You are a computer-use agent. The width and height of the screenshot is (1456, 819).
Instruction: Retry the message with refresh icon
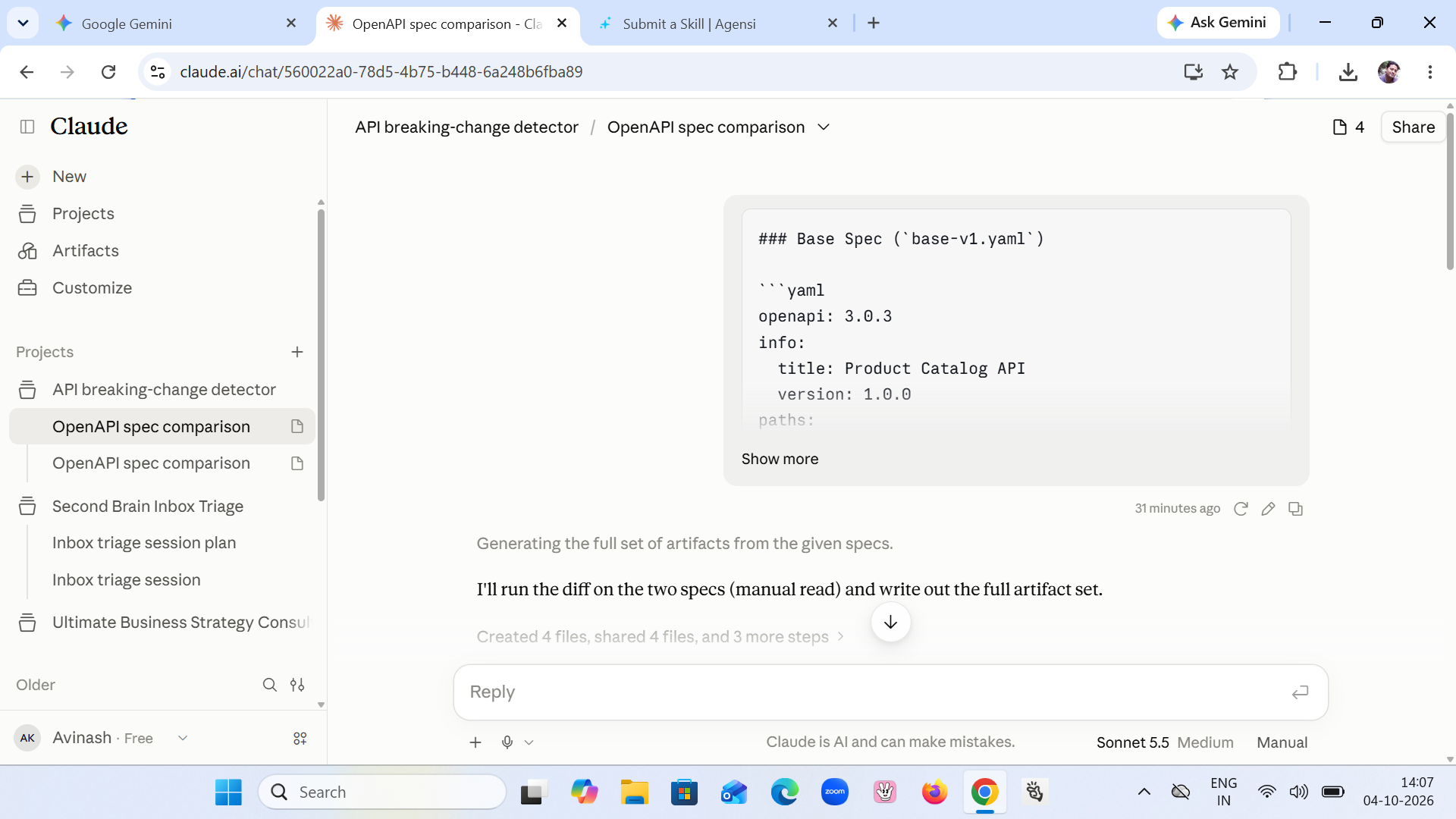1241,509
